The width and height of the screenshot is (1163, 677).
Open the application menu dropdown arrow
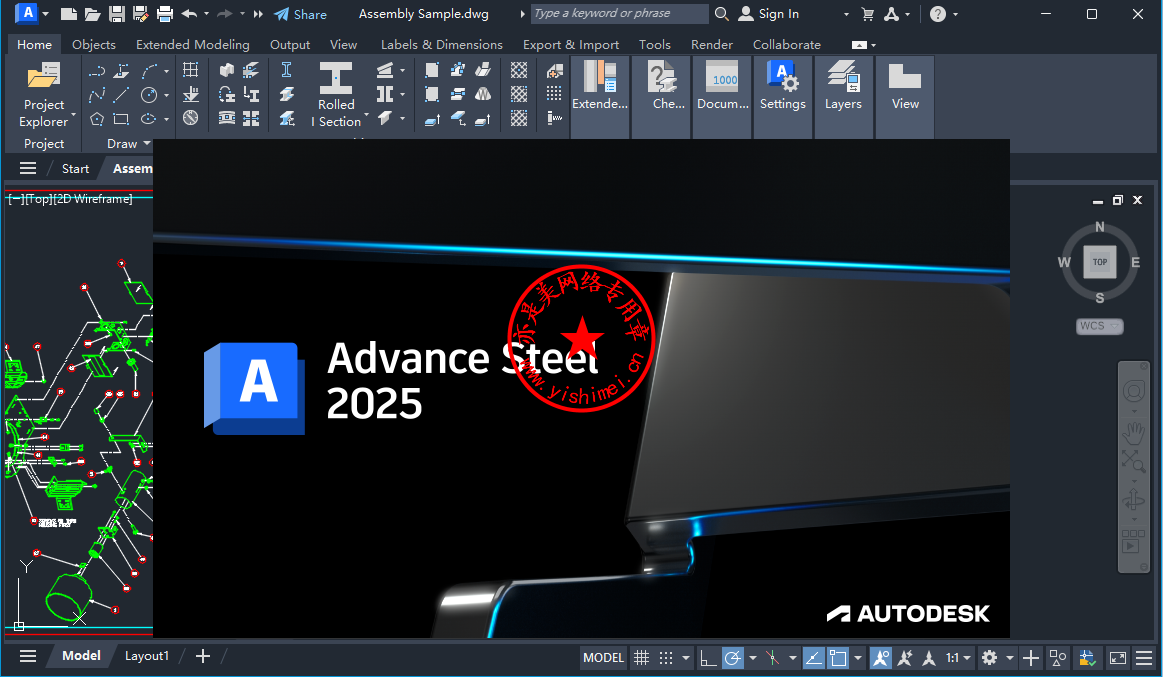point(45,14)
